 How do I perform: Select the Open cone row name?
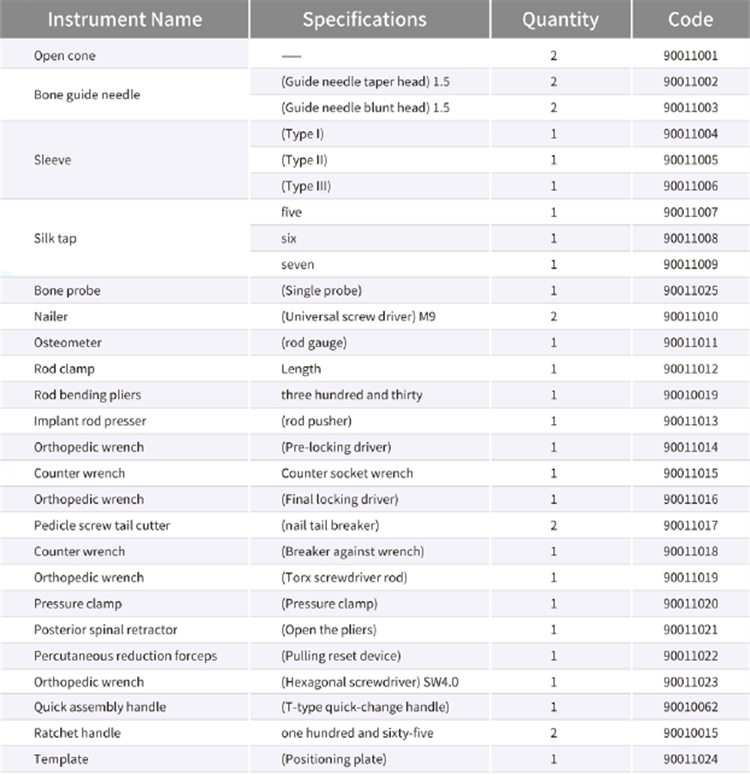coord(65,55)
